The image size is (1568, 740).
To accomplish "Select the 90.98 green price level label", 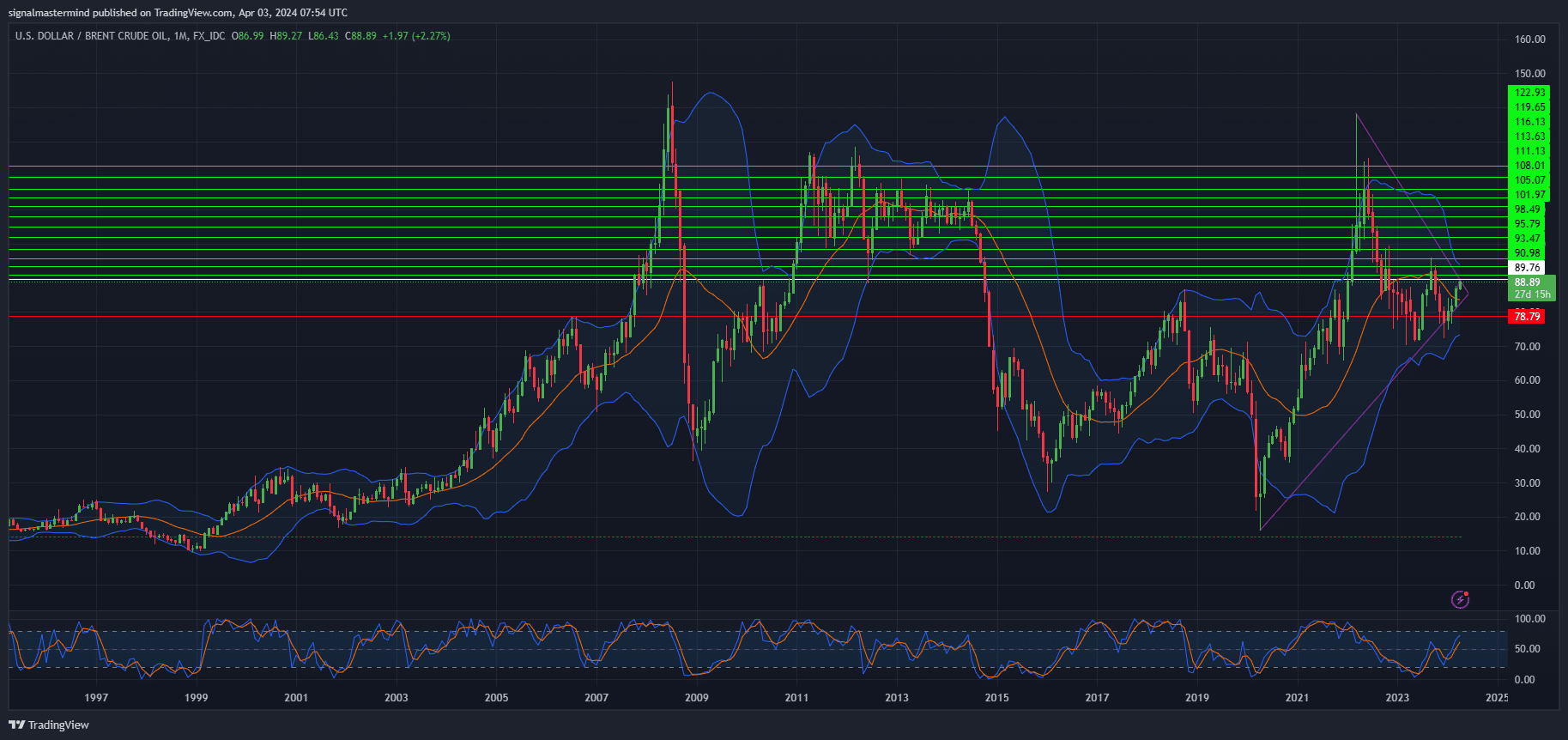I will coord(1527,253).
